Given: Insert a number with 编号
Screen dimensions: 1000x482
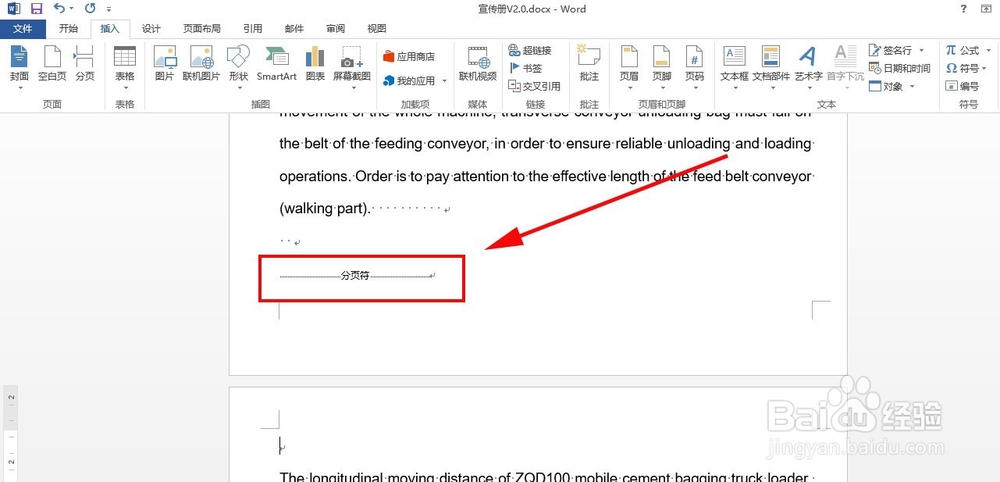Looking at the screenshot, I should point(962,86).
